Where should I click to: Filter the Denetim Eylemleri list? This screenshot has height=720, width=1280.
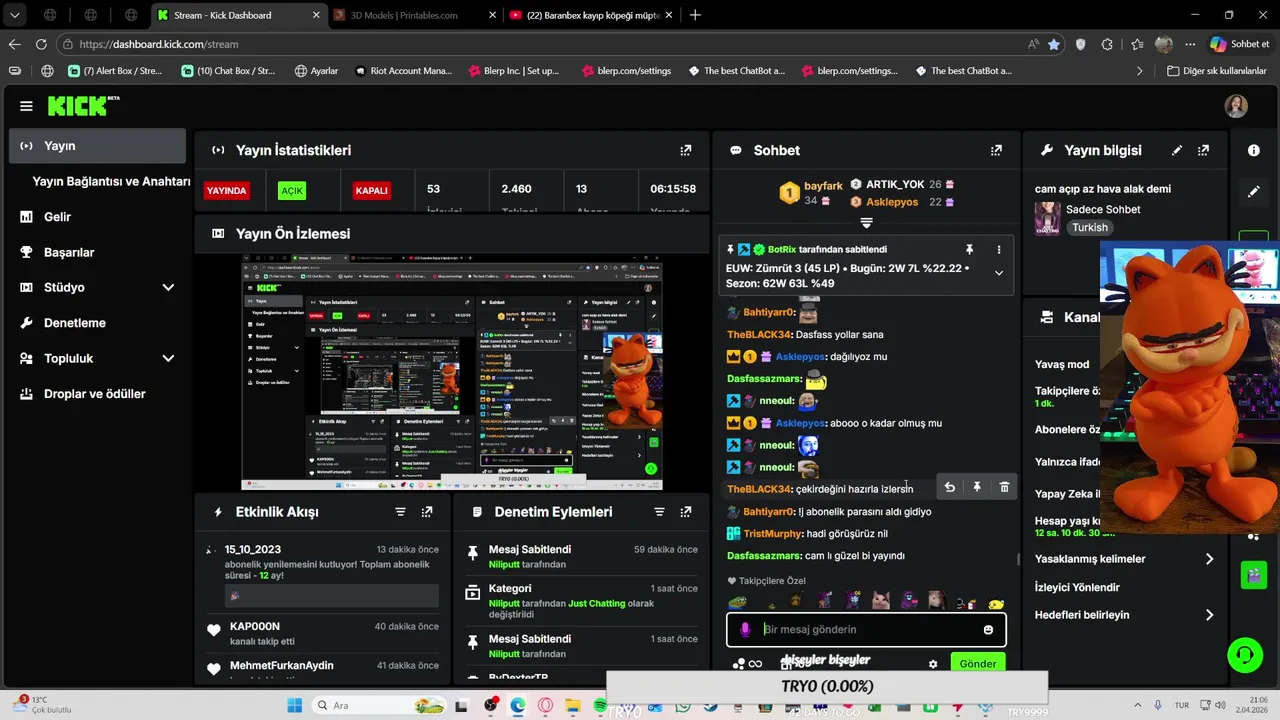(x=659, y=512)
